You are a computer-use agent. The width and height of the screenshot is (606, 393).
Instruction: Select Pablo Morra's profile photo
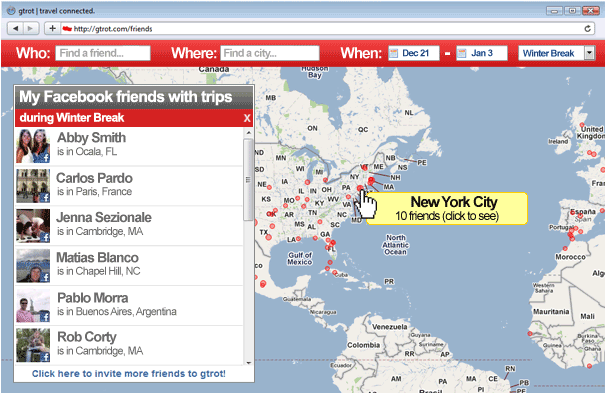point(33,306)
